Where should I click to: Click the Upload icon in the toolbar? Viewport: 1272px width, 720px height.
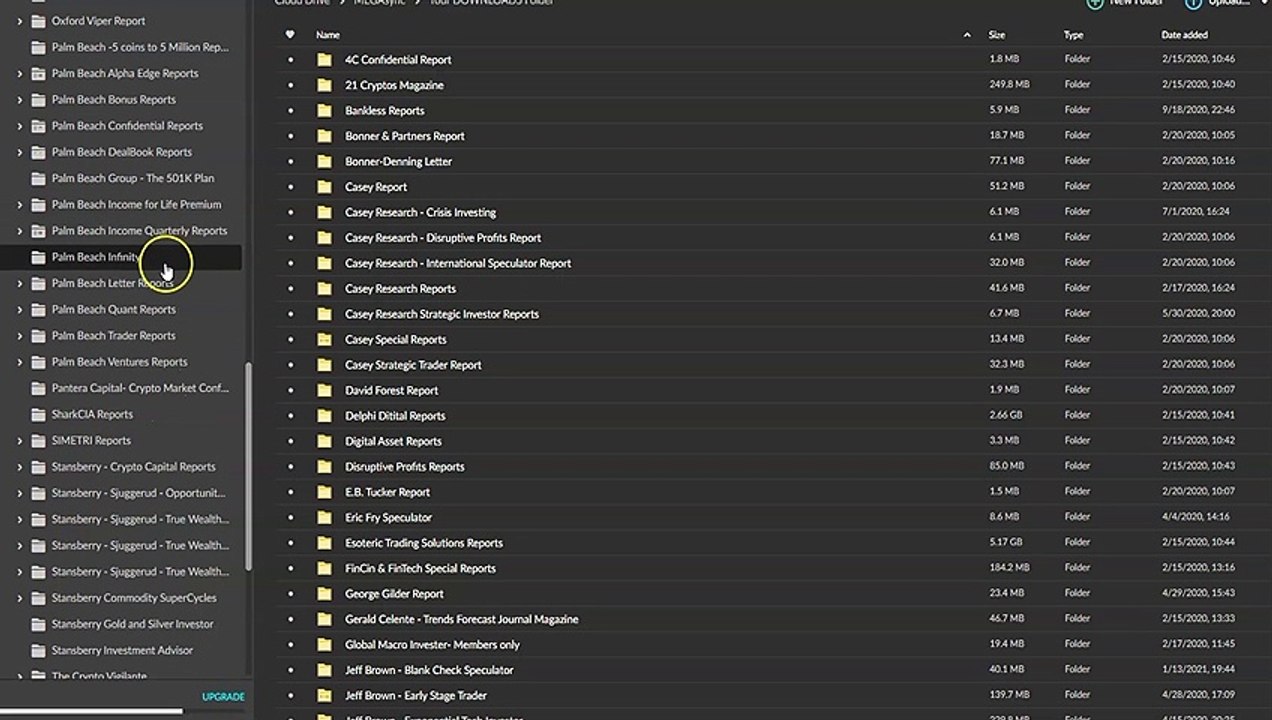tap(1193, 3)
